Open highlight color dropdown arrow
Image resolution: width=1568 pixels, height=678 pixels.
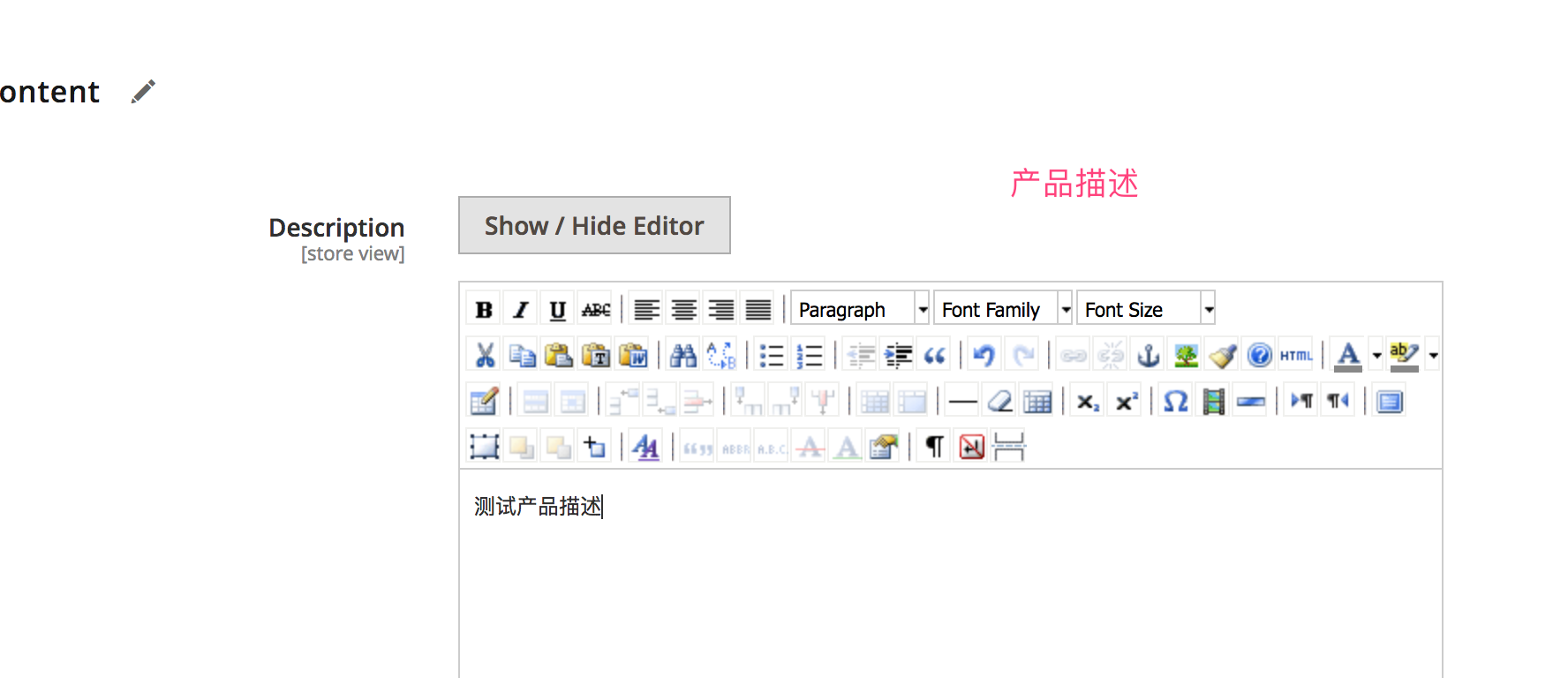pyautogui.click(x=1433, y=355)
